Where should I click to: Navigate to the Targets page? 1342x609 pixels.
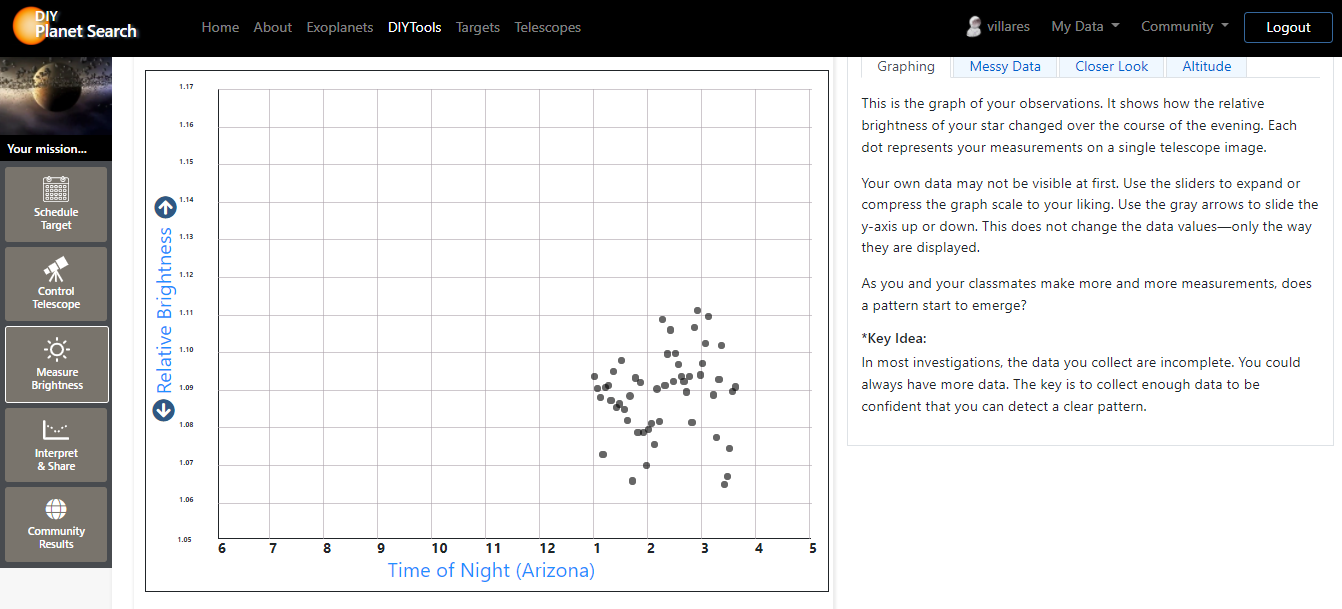click(x=477, y=27)
